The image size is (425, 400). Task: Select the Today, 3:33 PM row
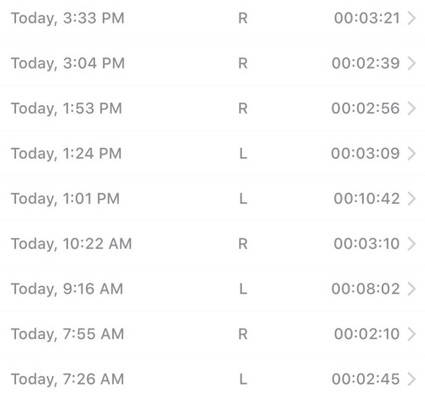click(x=212, y=18)
